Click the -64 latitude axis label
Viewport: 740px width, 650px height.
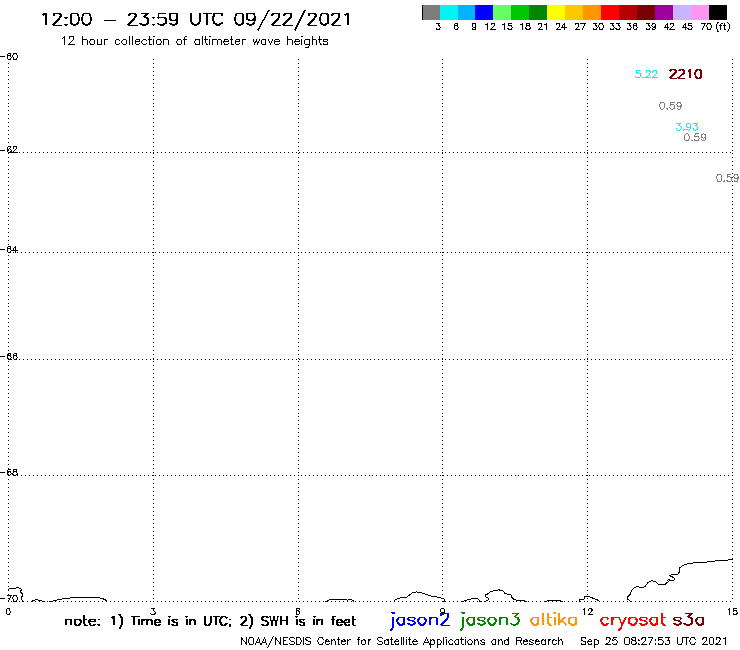tap(10, 249)
